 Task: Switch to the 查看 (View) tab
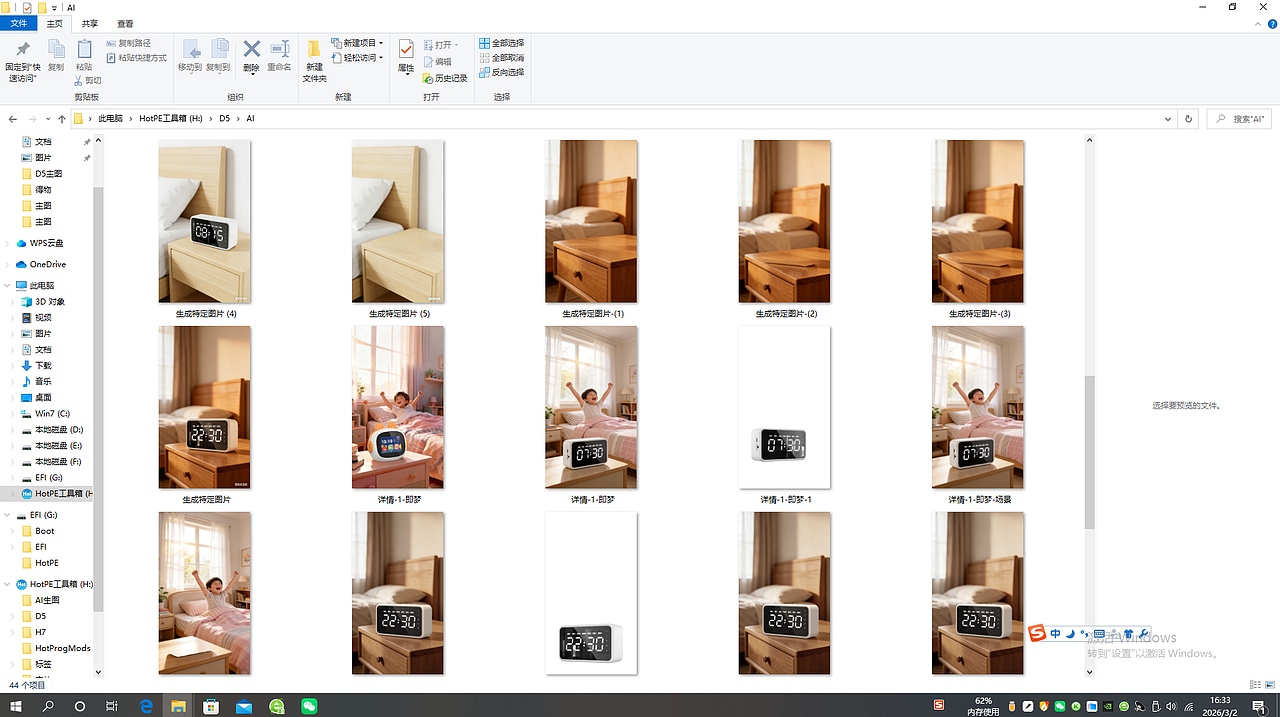[125, 23]
